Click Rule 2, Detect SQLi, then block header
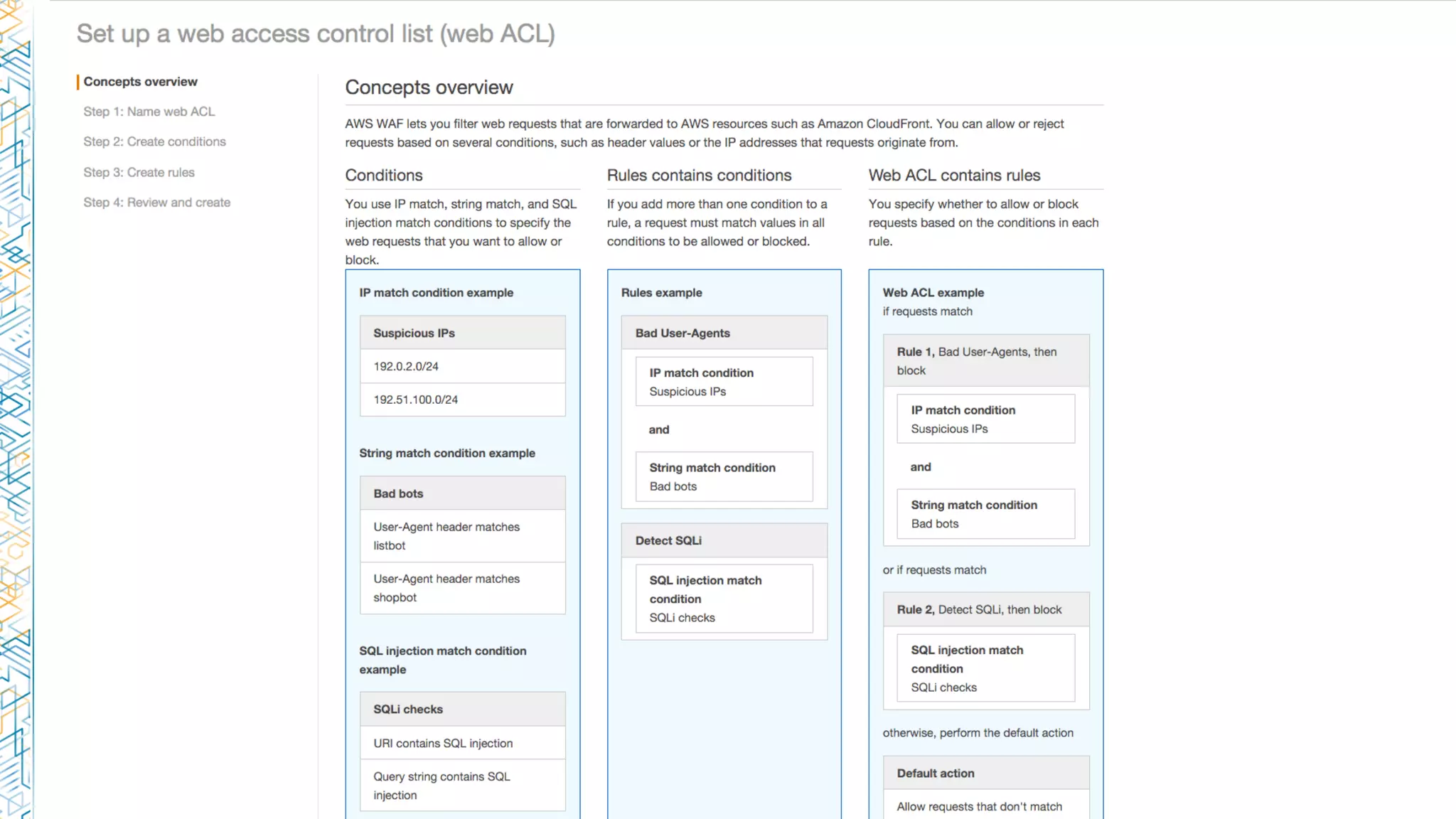1456x819 pixels. 985,609
